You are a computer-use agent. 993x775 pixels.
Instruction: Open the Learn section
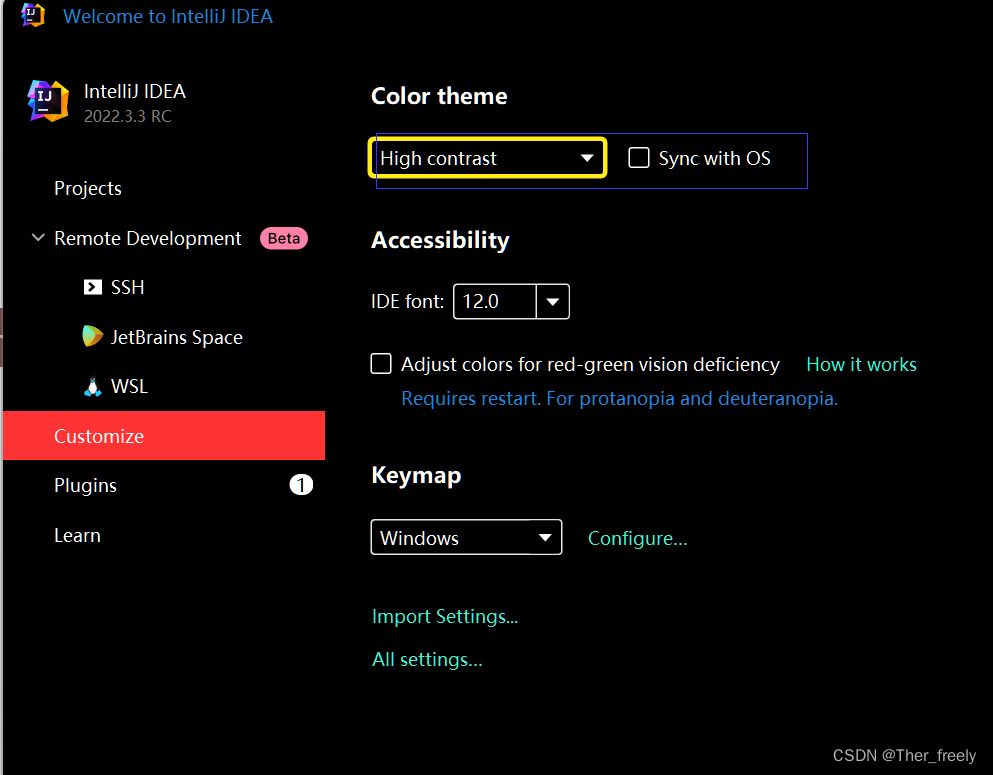tap(77, 535)
